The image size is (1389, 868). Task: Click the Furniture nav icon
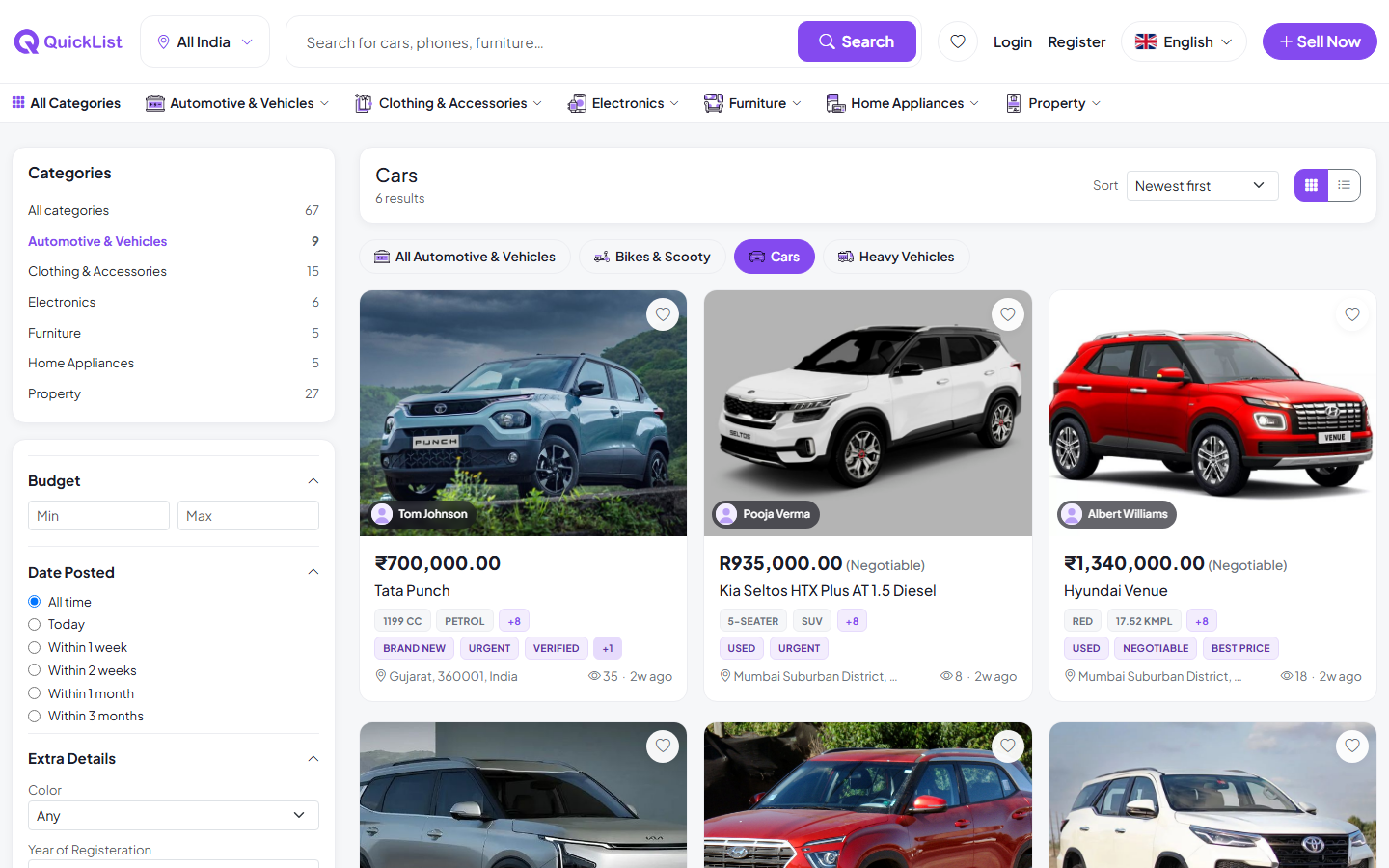[714, 103]
